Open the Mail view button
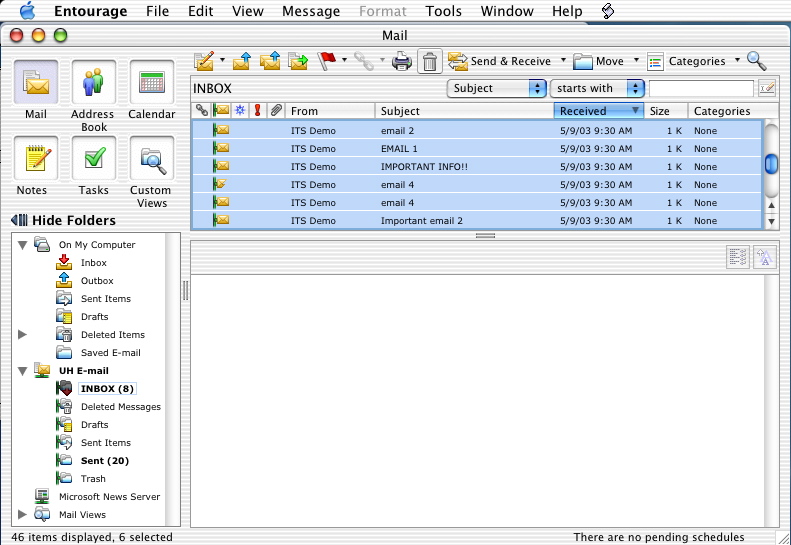This screenshot has width=791, height=545. [x=36, y=82]
